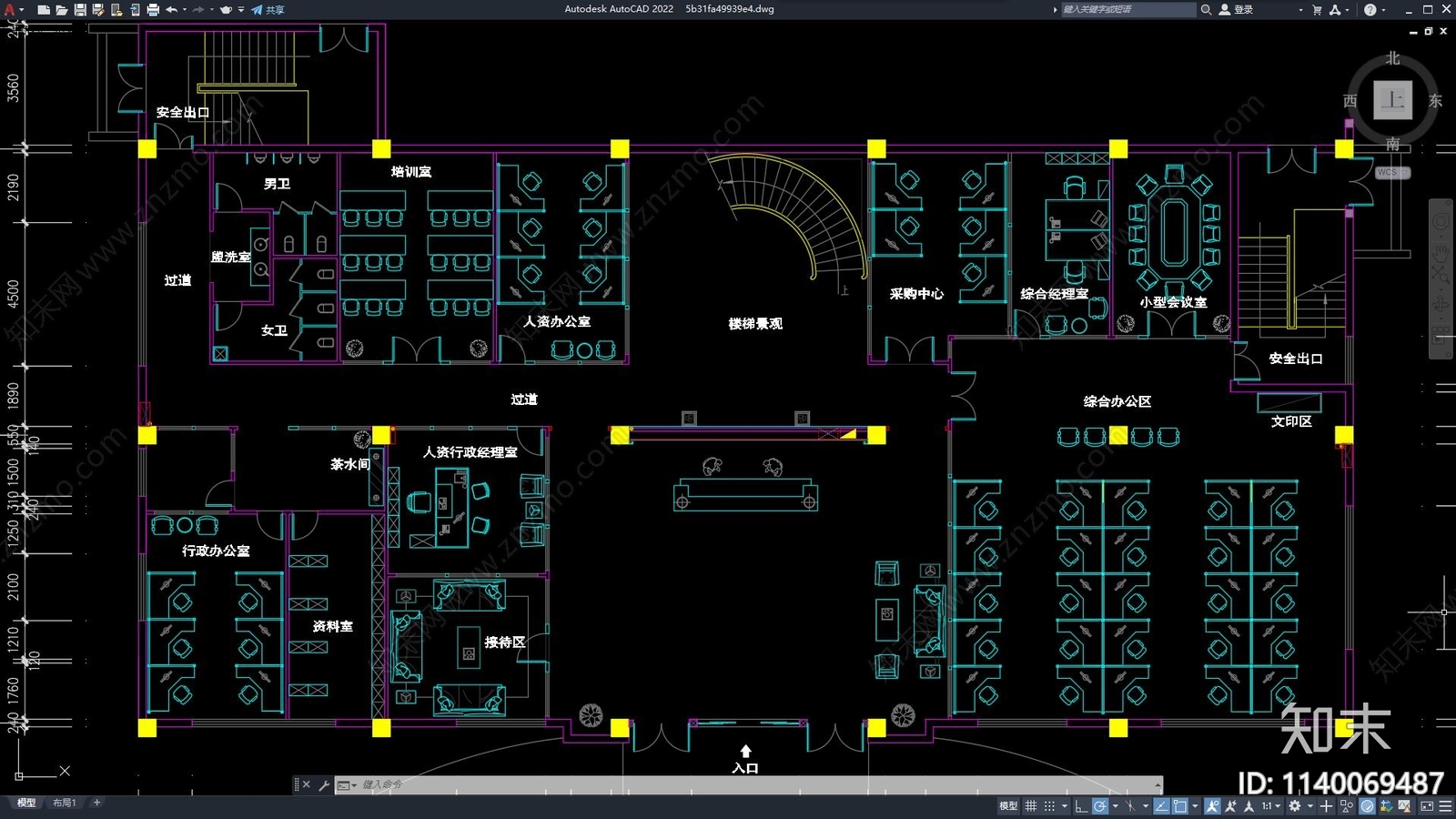The width and height of the screenshot is (1456, 819).
Task: Click the ViewCube 上 top face
Action: (x=1392, y=100)
